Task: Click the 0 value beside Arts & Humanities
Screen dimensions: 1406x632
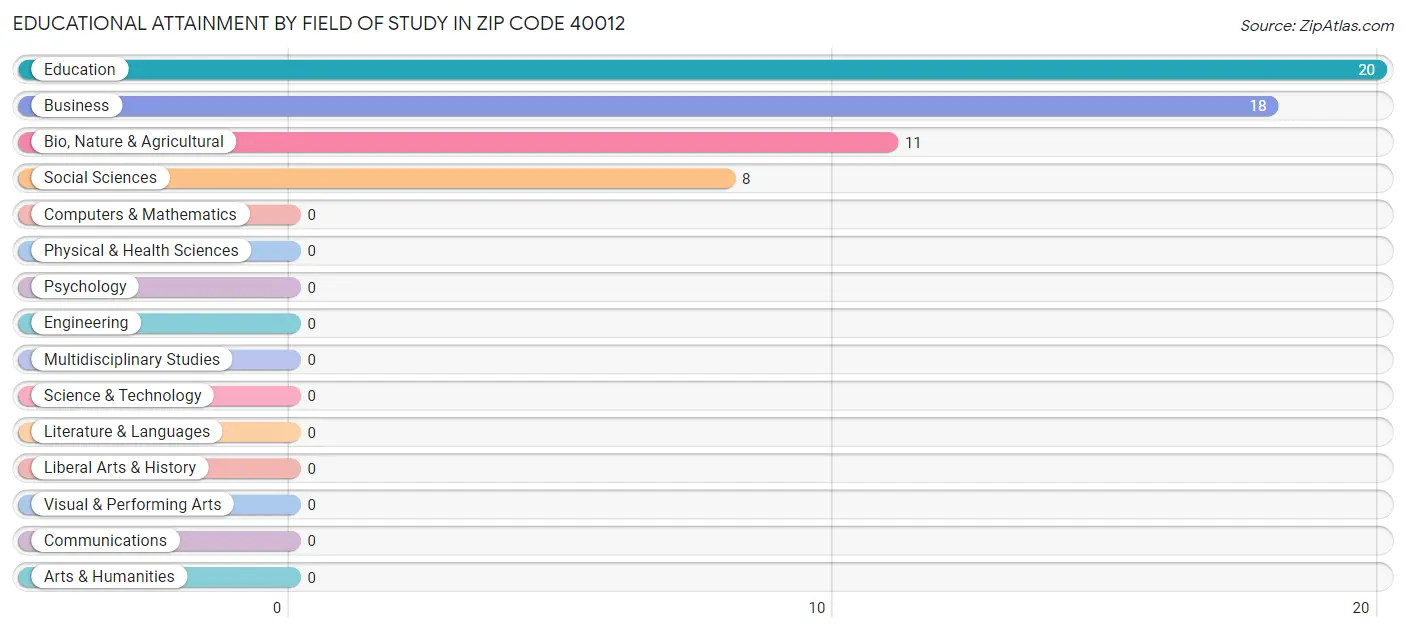Action: tap(311, 577)
